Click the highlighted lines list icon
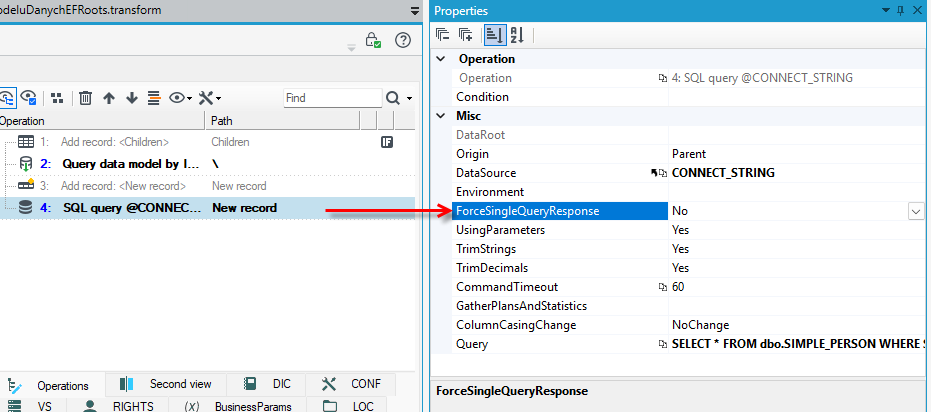Screen dimensions: 931x412 click(154, 98)
